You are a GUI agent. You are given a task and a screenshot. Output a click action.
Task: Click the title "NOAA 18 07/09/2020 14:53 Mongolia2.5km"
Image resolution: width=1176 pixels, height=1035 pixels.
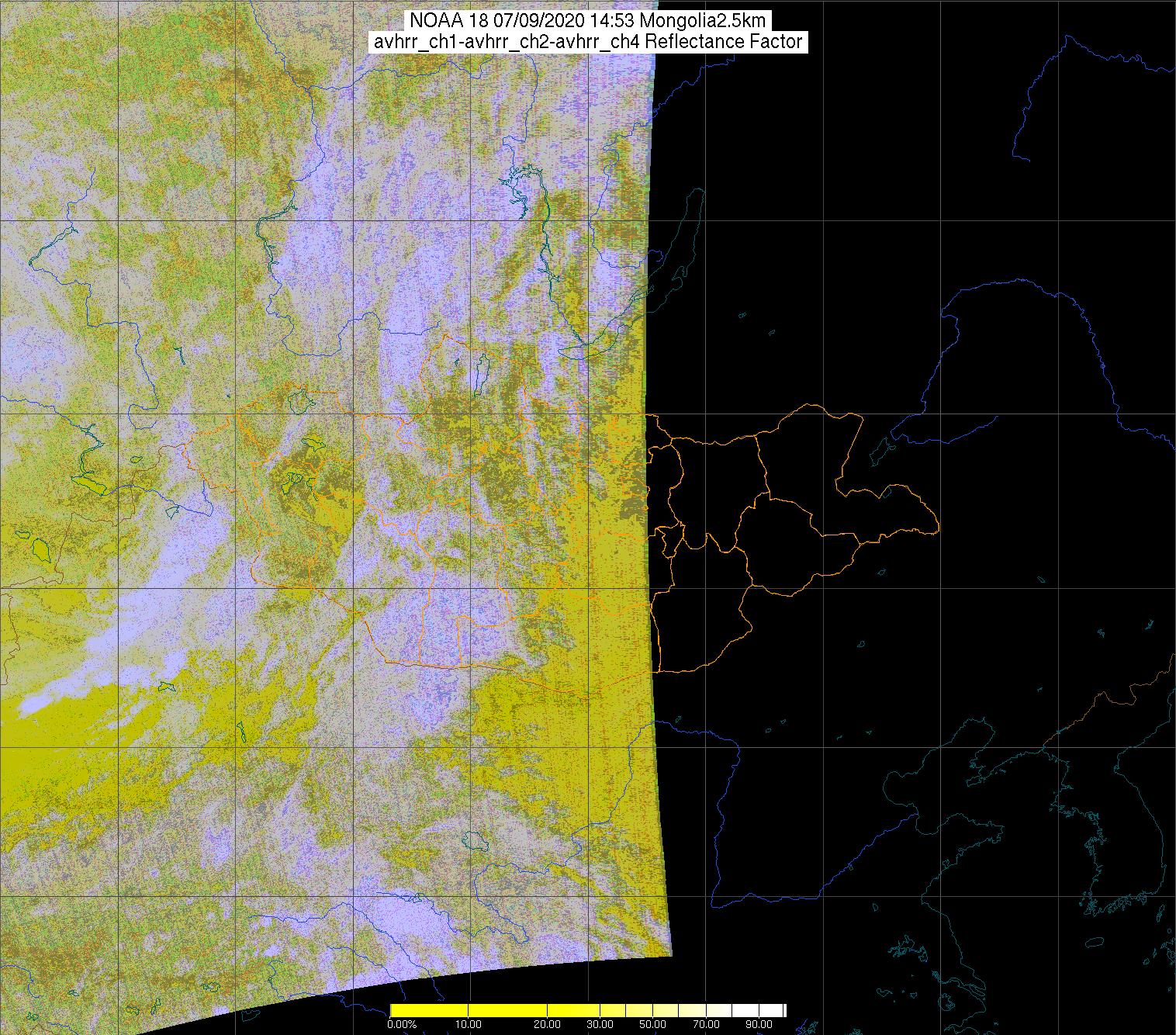(588, 22)
